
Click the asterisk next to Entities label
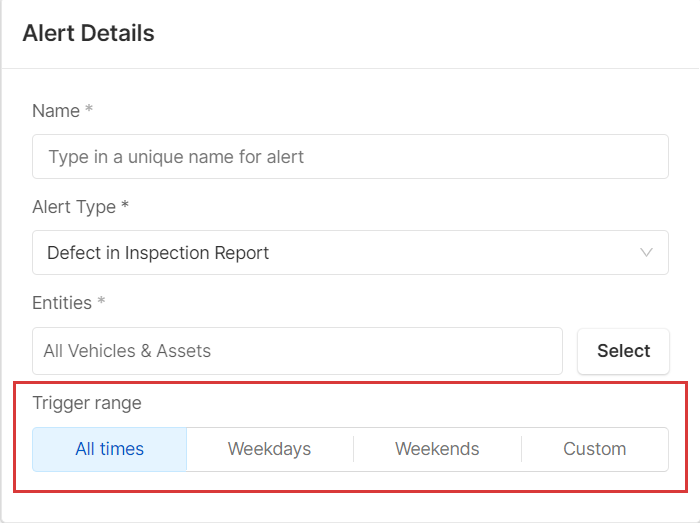101,303
